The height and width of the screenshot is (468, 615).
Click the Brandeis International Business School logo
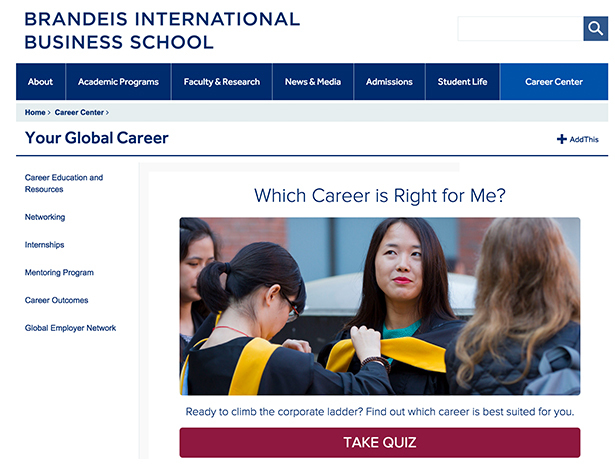tap(162, 31)
